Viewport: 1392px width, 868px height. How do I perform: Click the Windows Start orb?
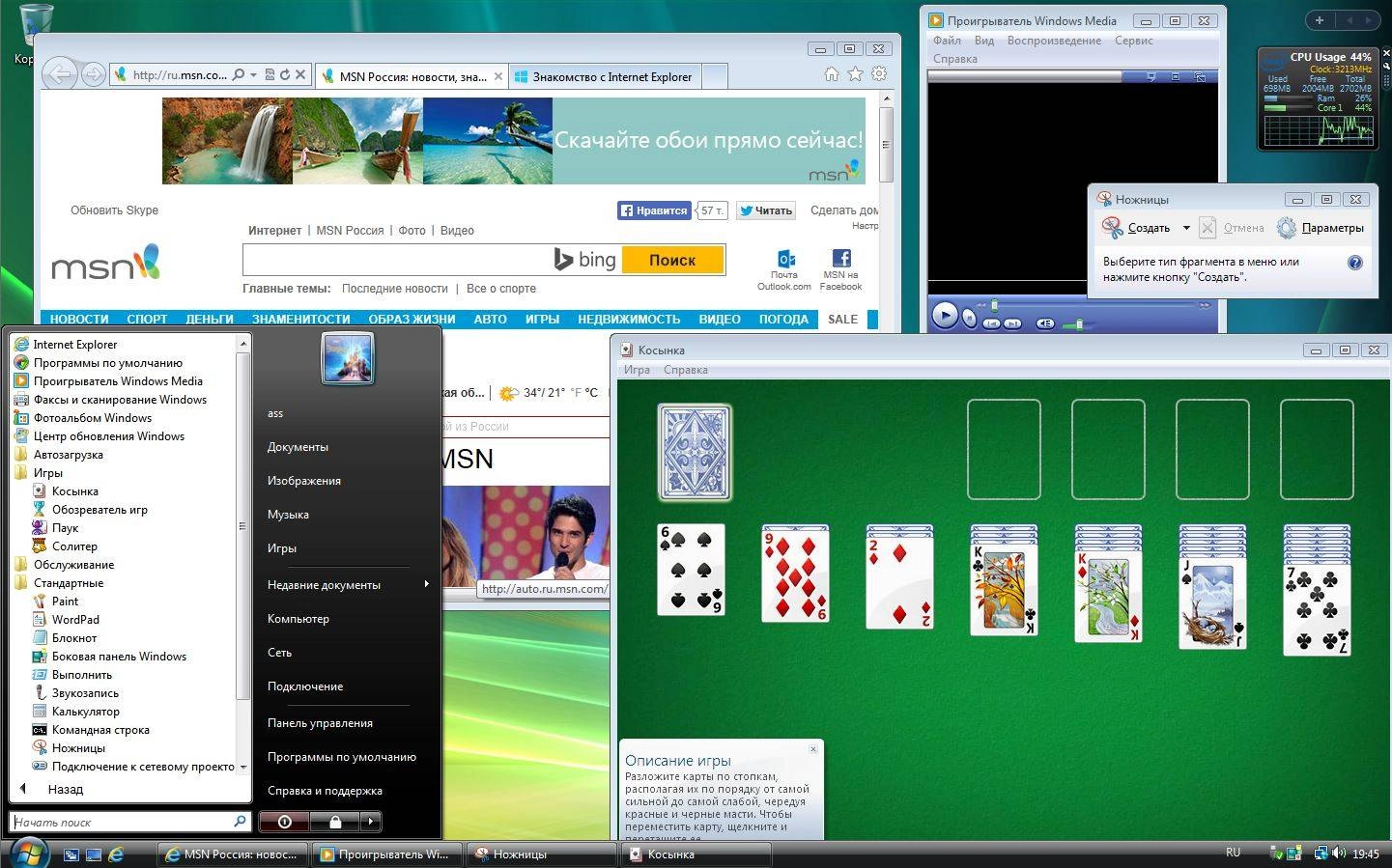tap(28, 854)
